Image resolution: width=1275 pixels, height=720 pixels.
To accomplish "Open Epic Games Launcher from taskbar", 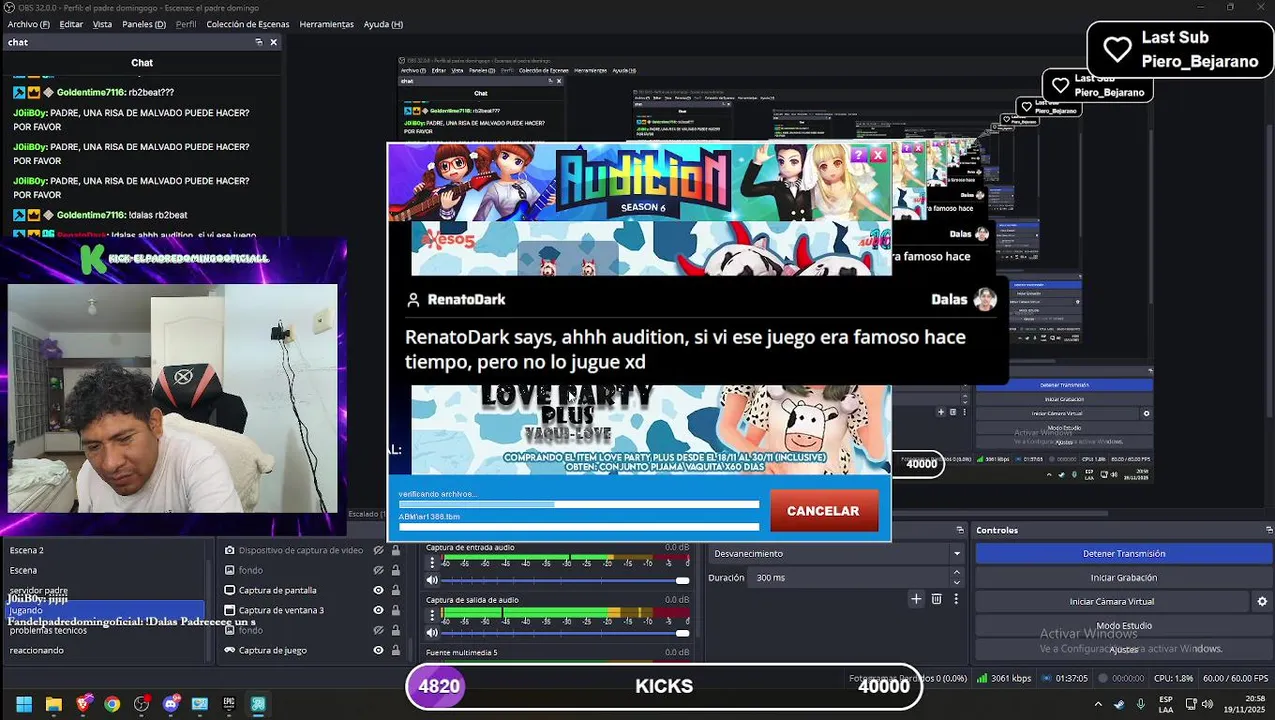I will (x=228, y=704).
